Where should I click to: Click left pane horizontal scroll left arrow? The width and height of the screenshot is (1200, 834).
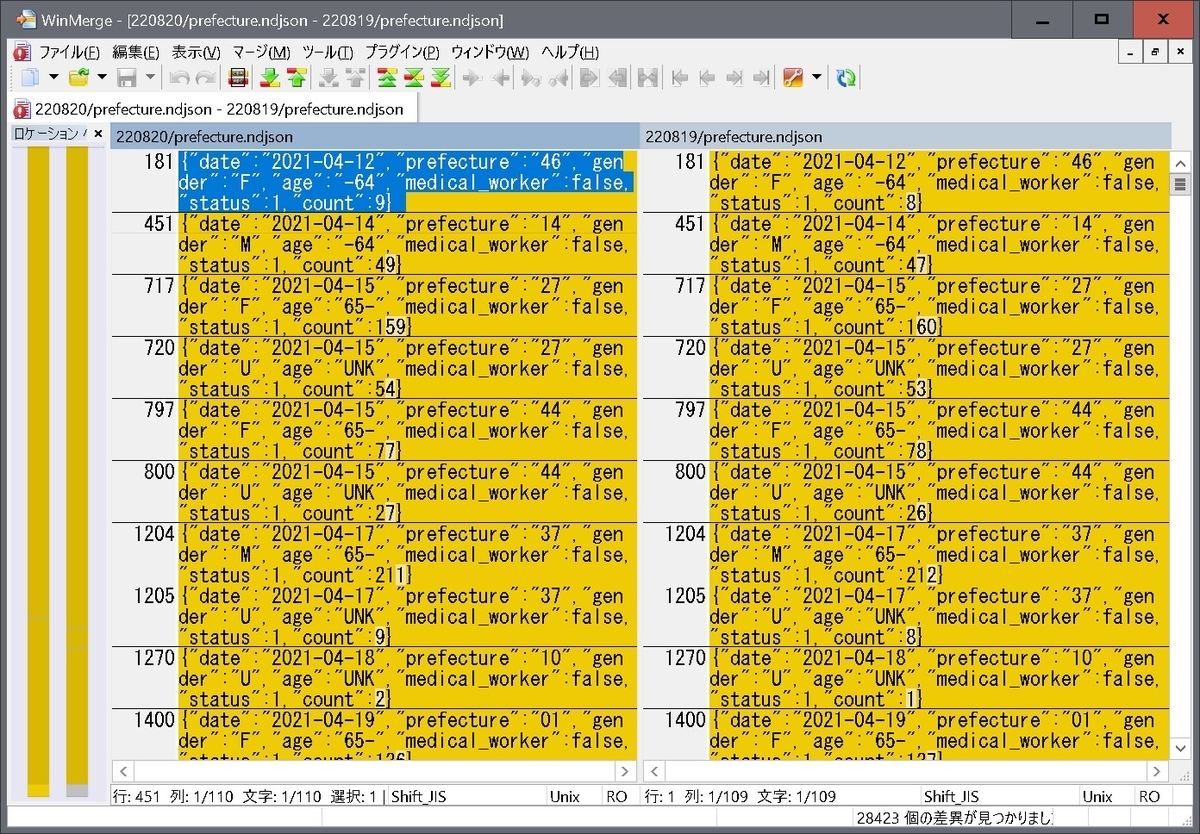coord(121,771)
